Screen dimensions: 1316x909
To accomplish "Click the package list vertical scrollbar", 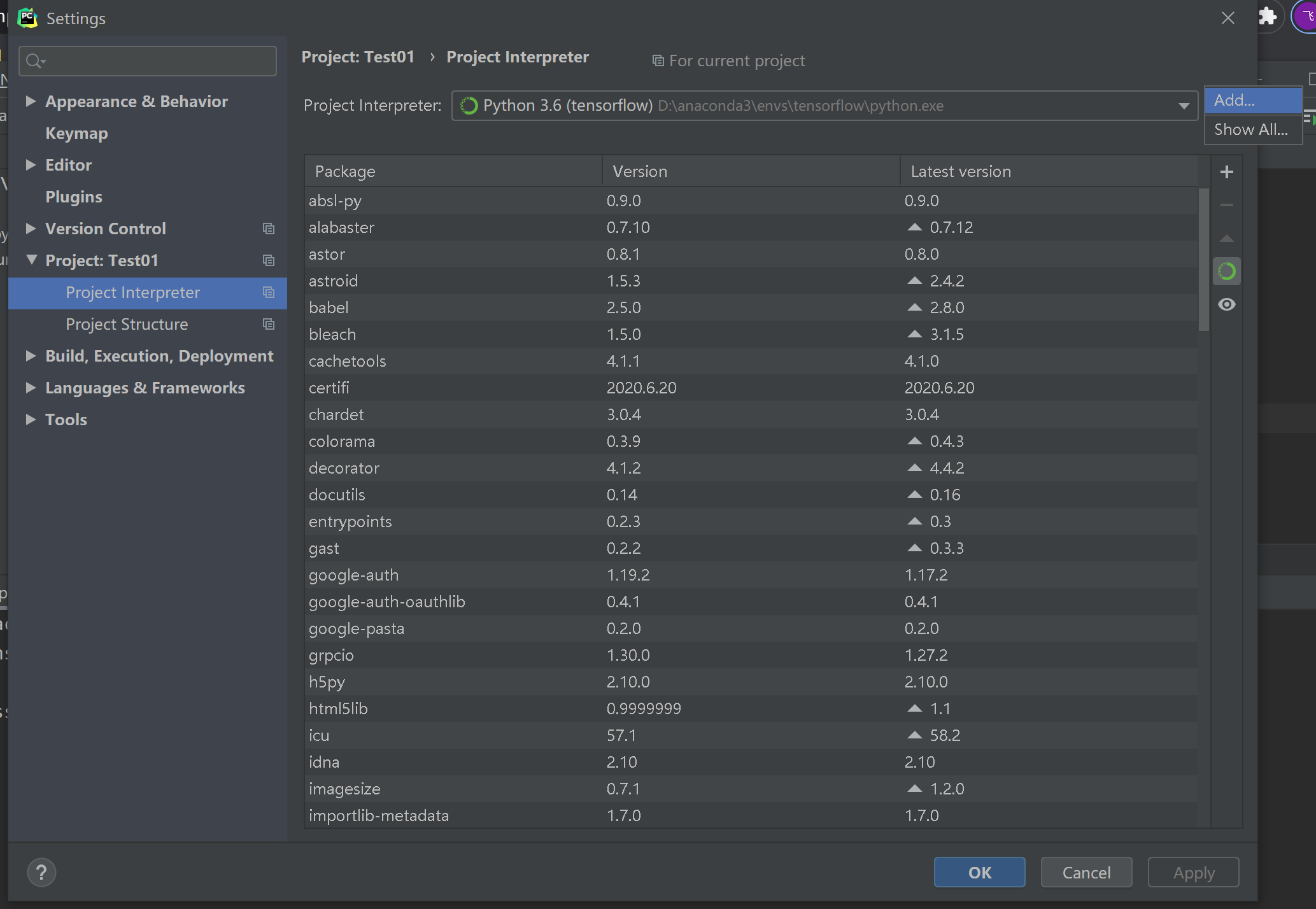I will tap(1203, 261).
